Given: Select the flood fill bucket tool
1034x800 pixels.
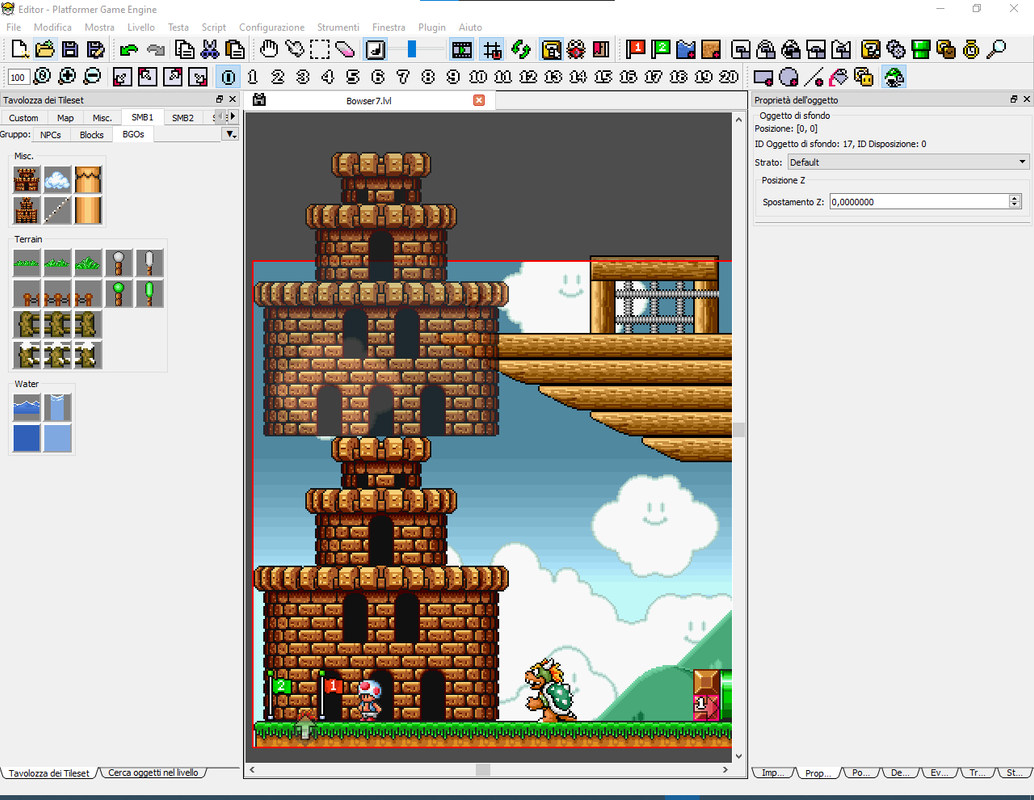Looking at the screenshot, I should [838, 77].
